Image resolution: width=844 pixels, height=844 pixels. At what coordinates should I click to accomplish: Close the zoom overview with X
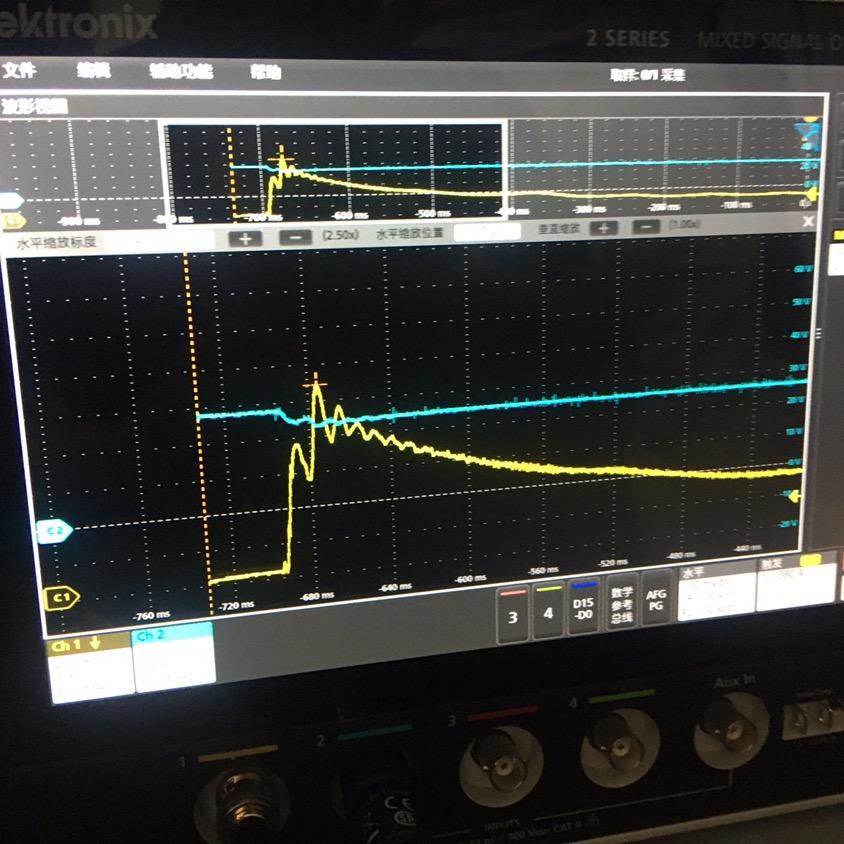(x=808, y=221)
